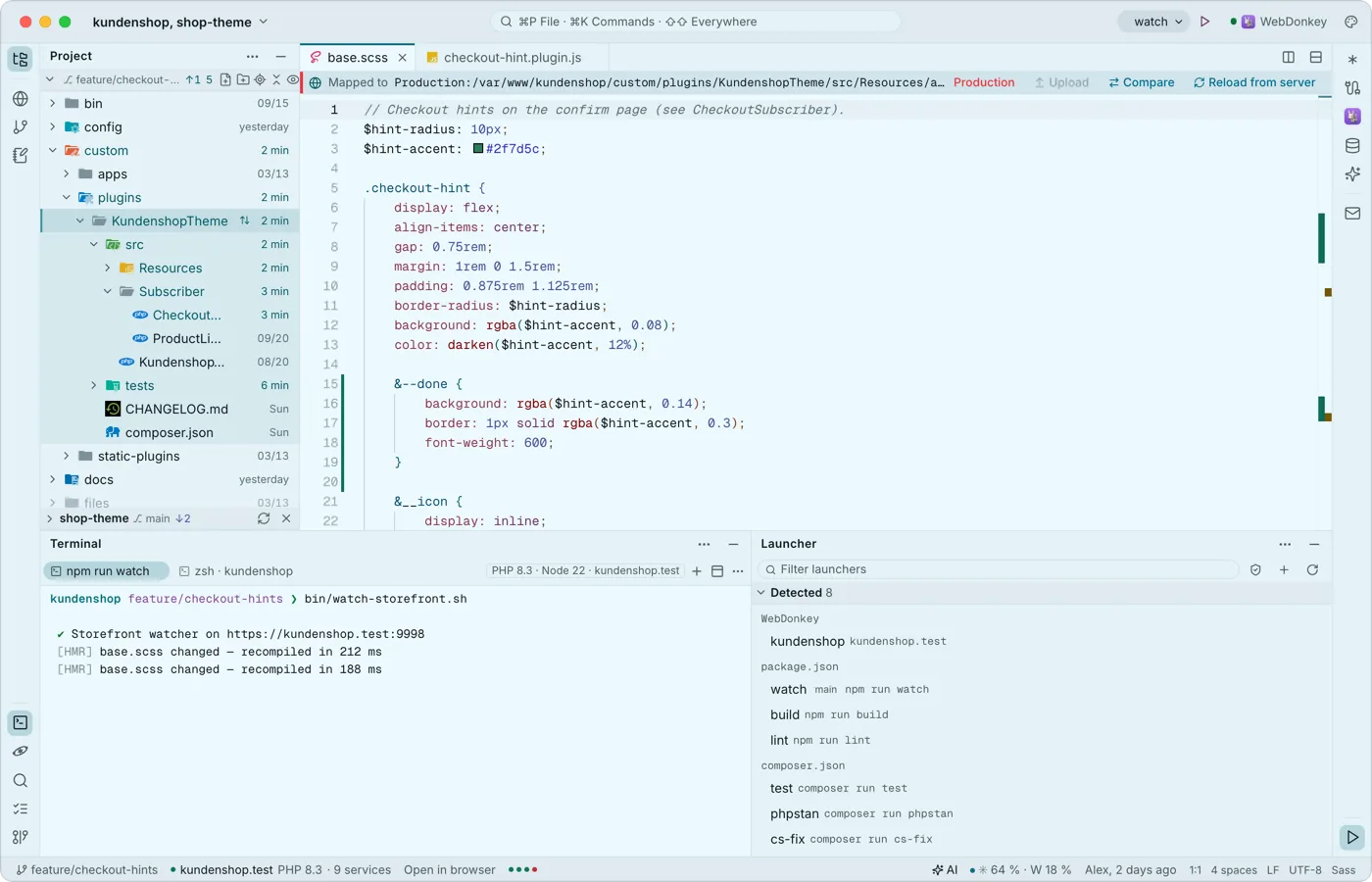Open the watch run configuration dropdown
The image size is (1372, 882).
coord(1154,22)
